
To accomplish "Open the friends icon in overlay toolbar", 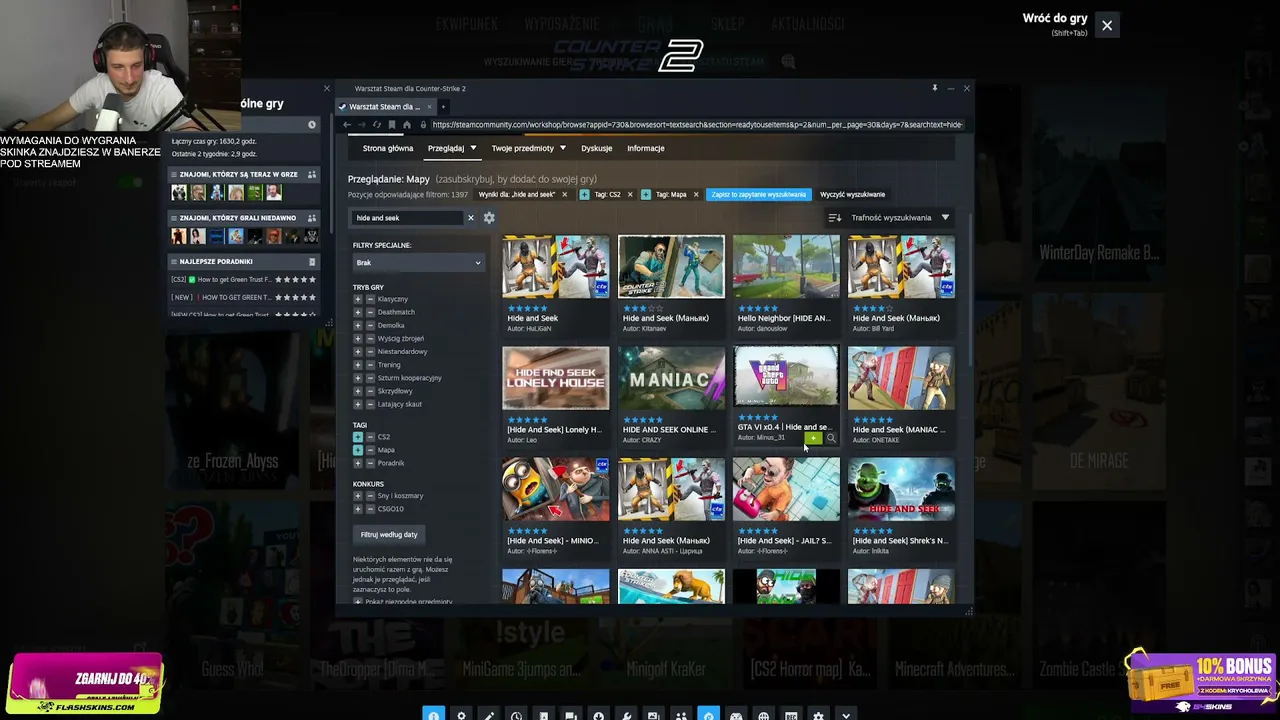I will click(x=681, y=715).
